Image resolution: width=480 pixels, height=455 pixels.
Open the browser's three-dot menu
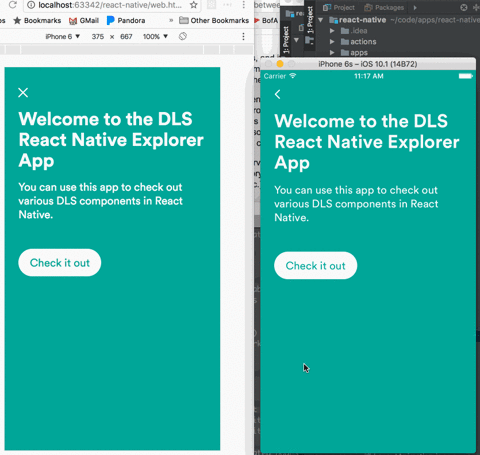pyautogui.click(x=244, y=5)
